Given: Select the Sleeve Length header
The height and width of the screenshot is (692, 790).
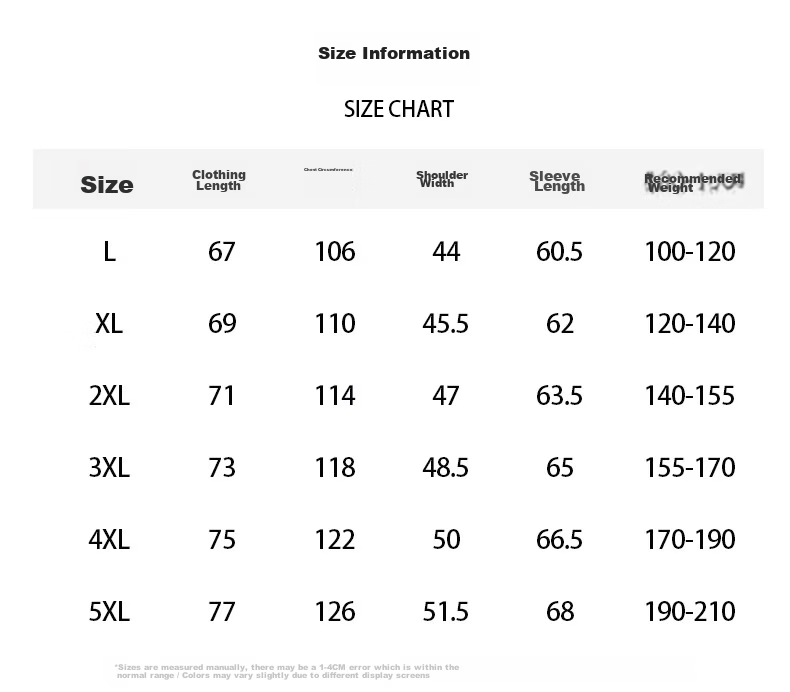Looking at the screenshot, I should (x=557, y=181).
